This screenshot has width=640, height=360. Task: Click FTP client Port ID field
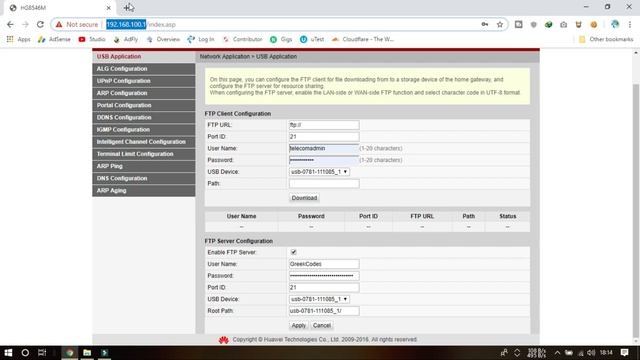point(324,137)
